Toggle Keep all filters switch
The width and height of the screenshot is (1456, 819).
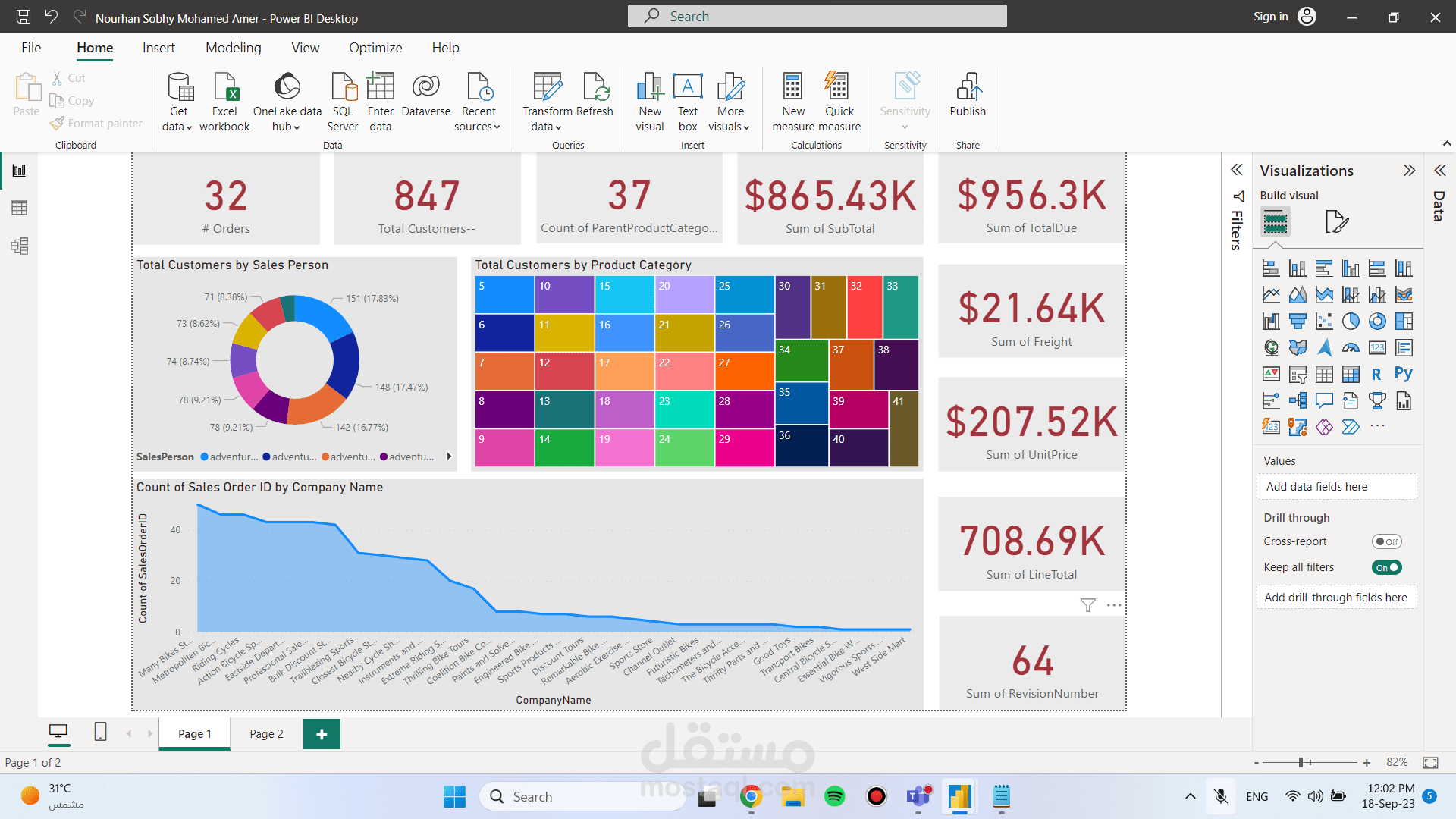tap(1386, 567)
